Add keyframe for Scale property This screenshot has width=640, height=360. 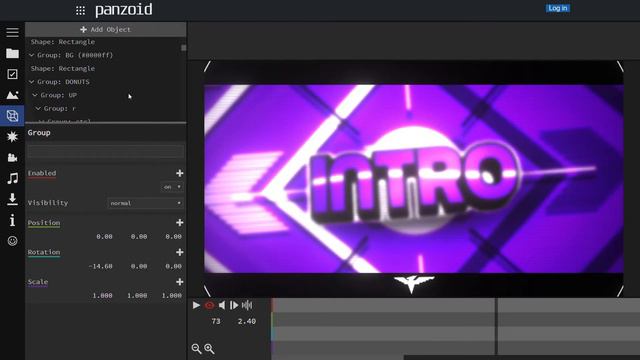(179, 282)
